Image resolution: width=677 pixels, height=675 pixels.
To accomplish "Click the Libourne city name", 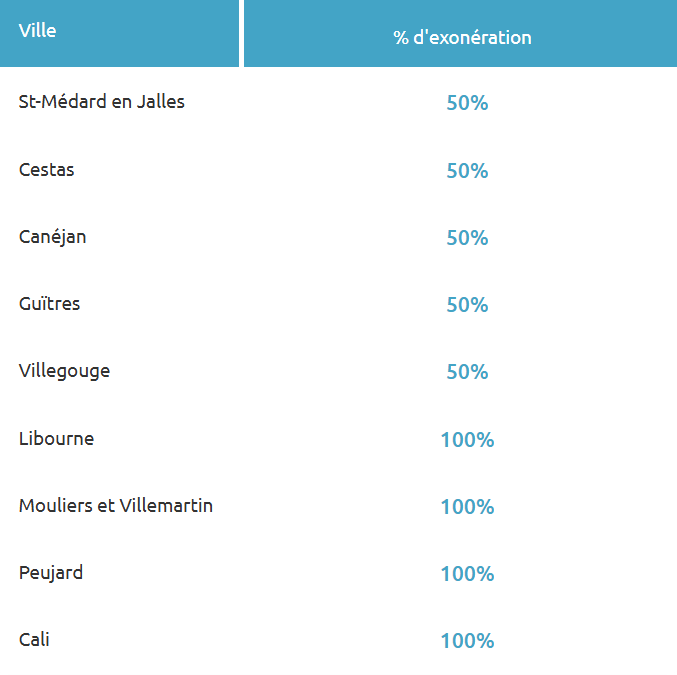I will point(57,438).
